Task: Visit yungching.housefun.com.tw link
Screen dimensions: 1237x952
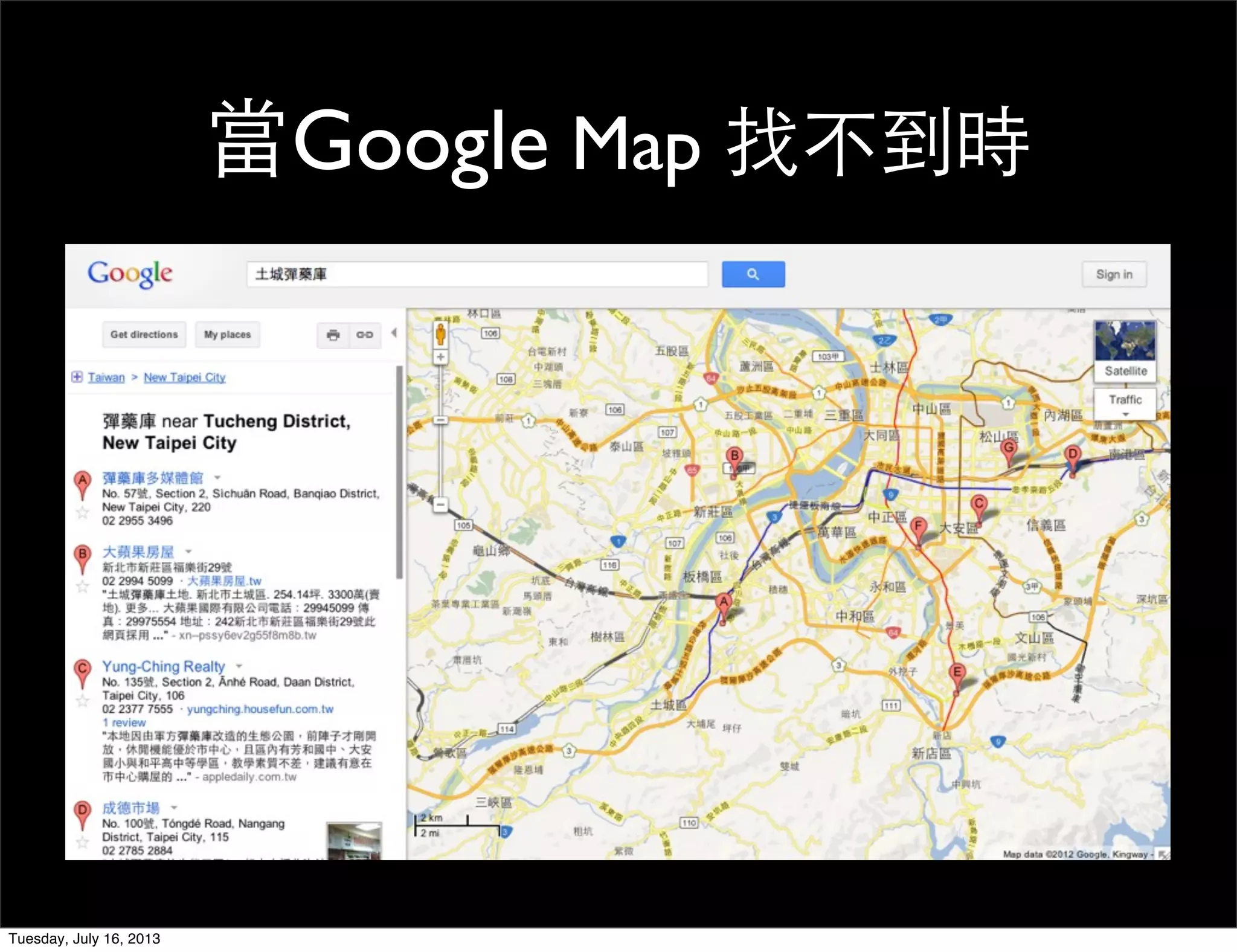Action: (x=260, y=709)
